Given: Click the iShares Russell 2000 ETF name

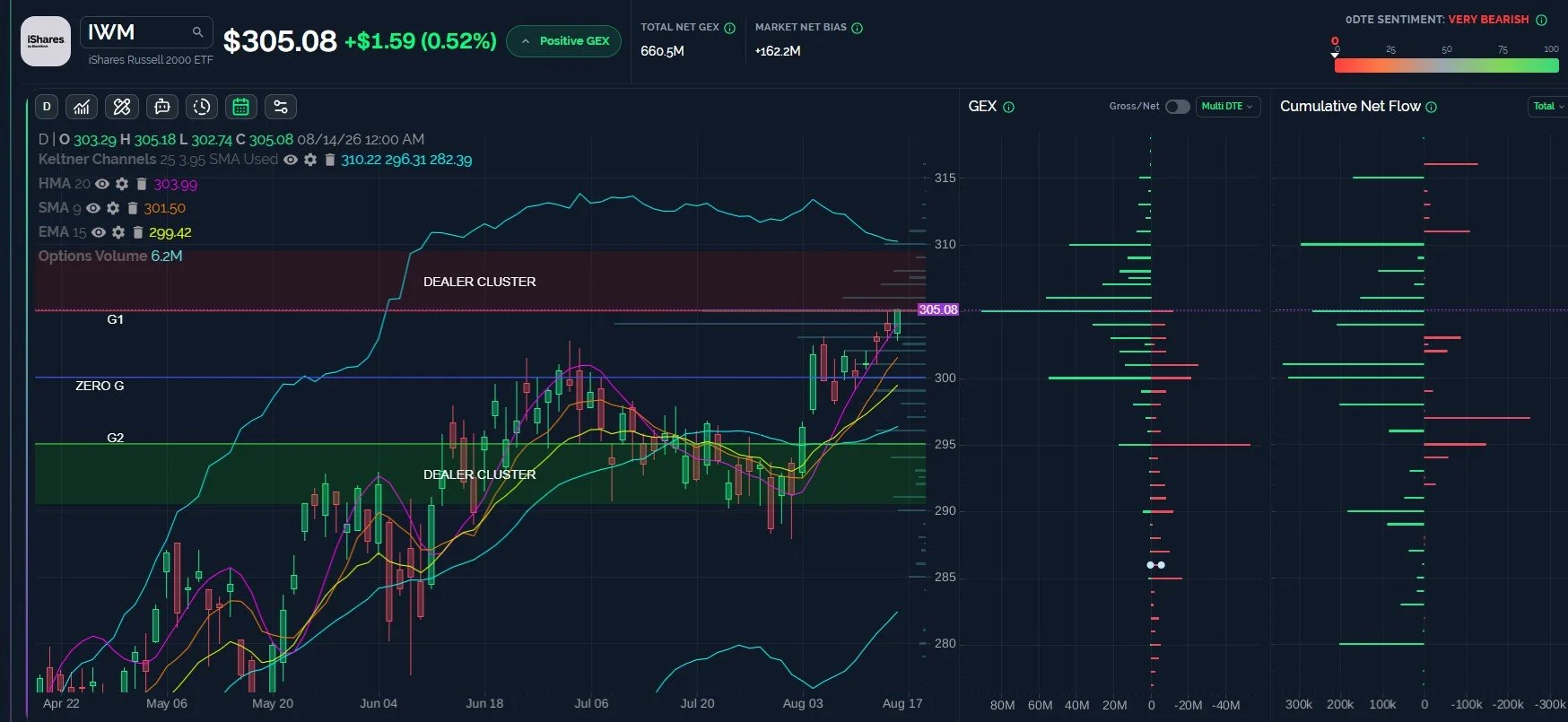Looking at the screenshot, I should click(151, 60).
